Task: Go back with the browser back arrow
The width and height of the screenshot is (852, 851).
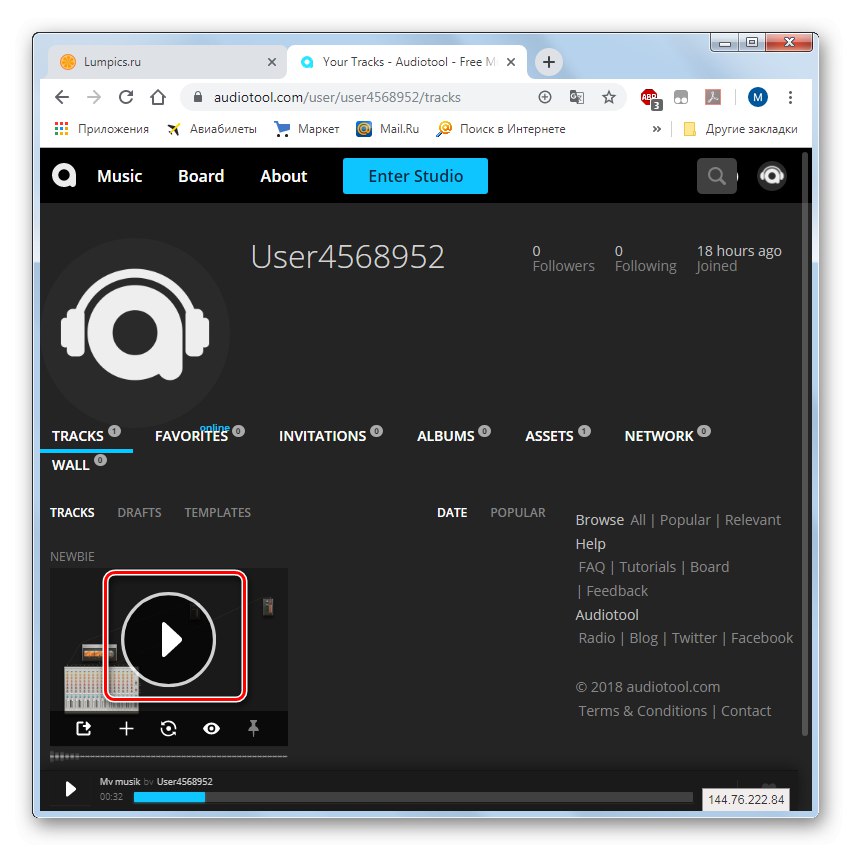Action: tap(62, 97)
